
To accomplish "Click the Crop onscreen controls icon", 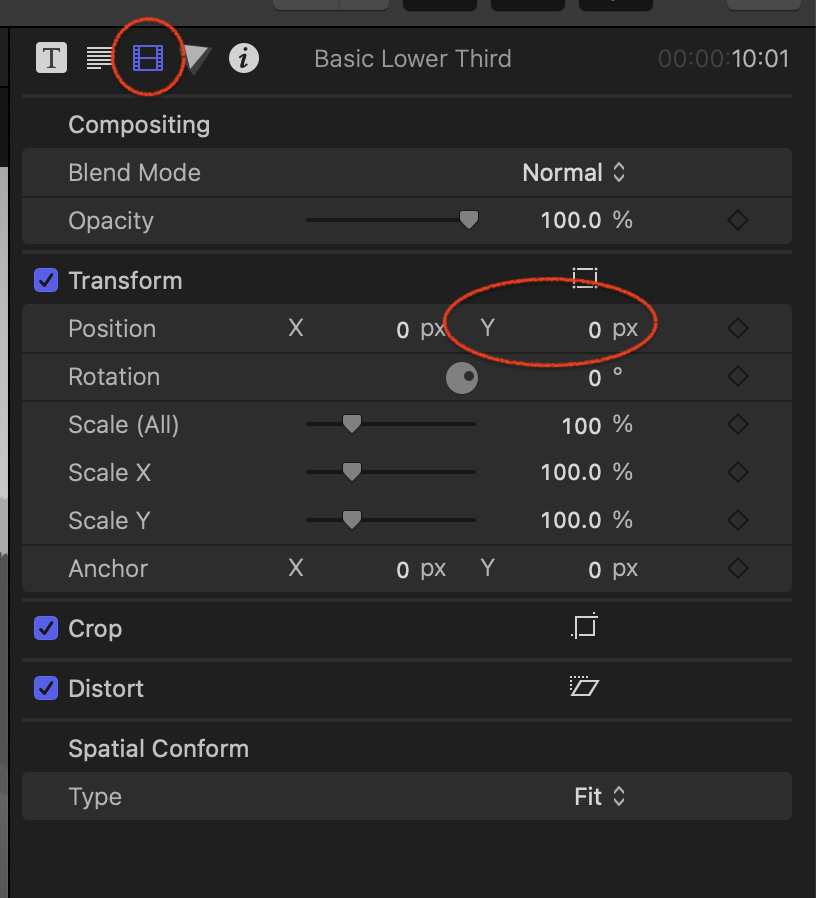I will [x=585, y=627].
